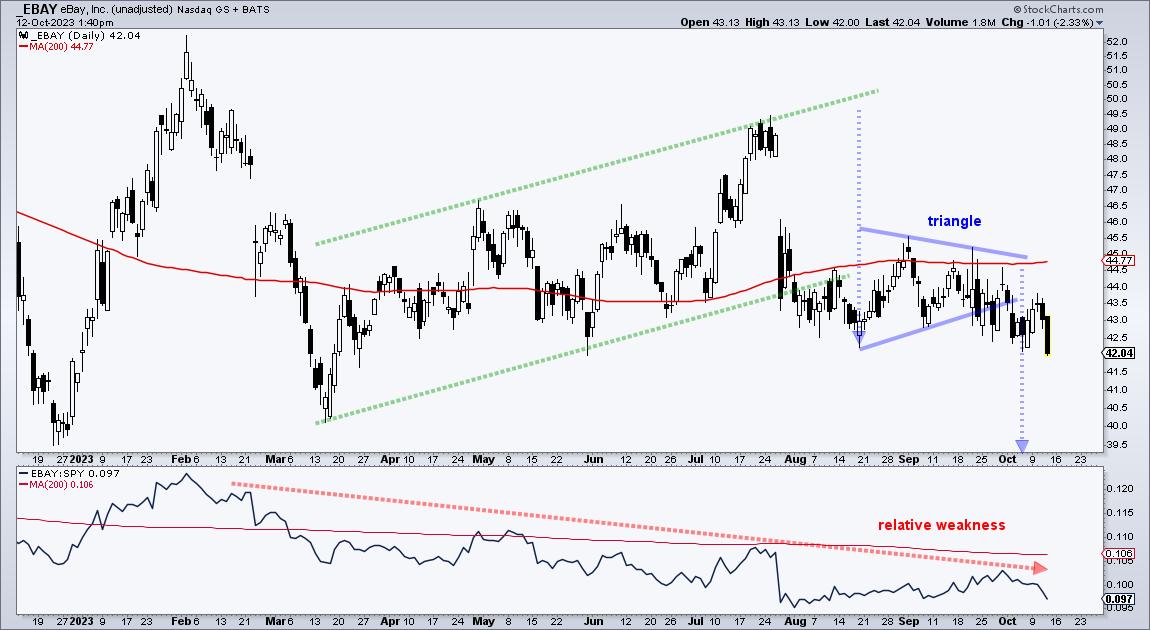
Task: Click the Feb label on the date axis
Action: point(186,460)
